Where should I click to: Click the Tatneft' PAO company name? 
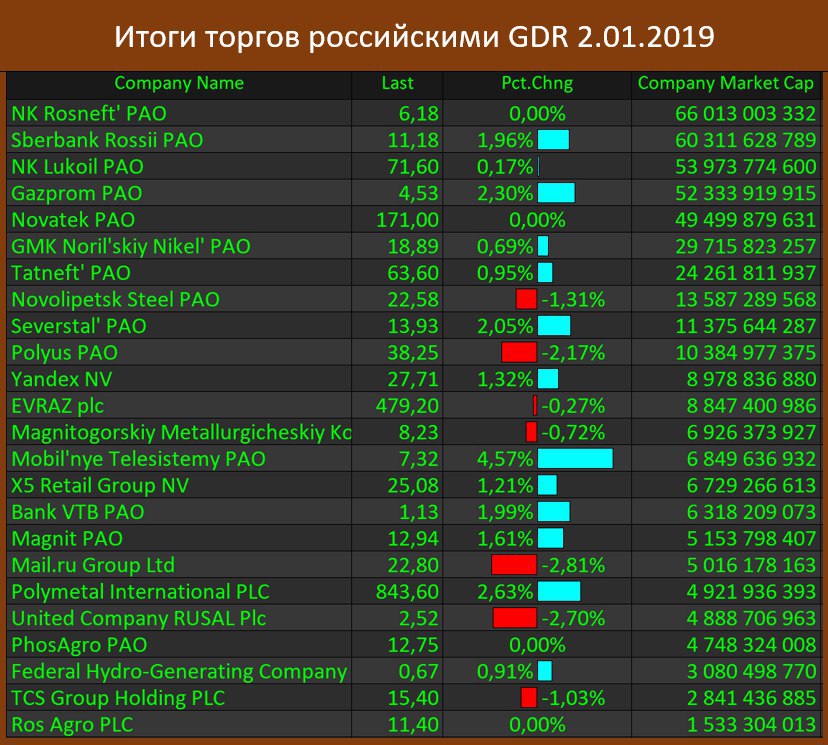71,273
